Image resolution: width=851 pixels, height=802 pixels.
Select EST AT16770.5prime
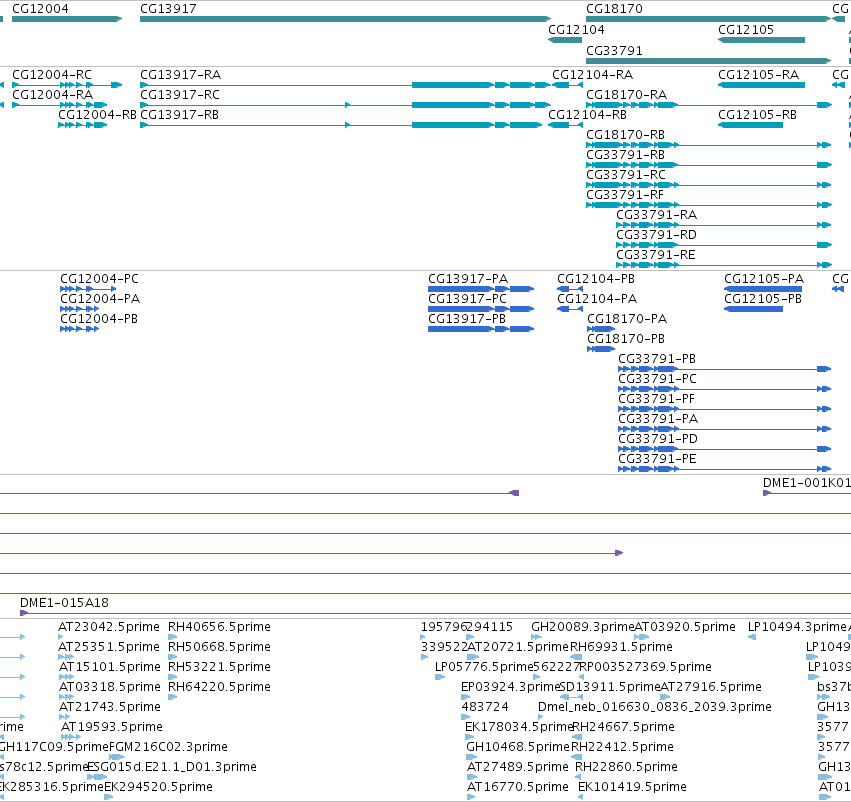tap(518, 787)
